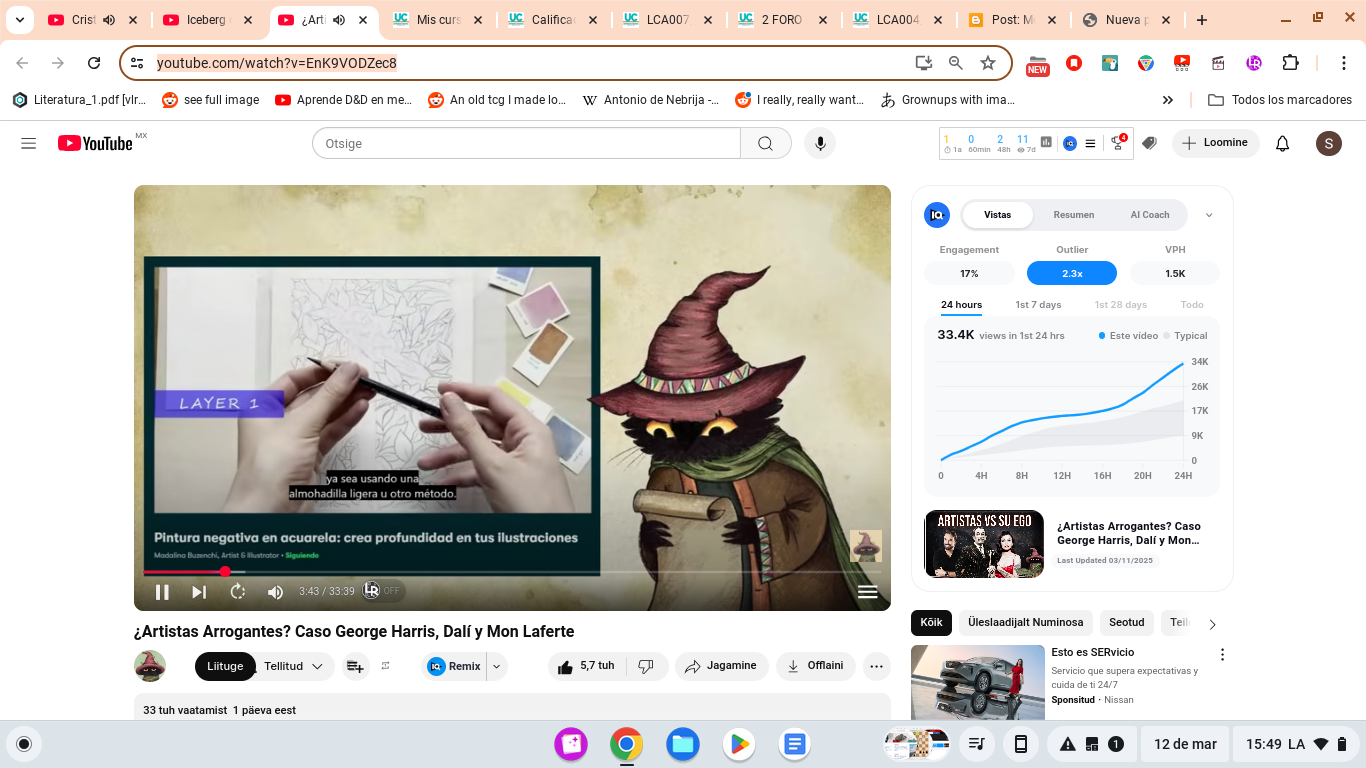Open the Artistas vs su Ego thumbnail

984,544
